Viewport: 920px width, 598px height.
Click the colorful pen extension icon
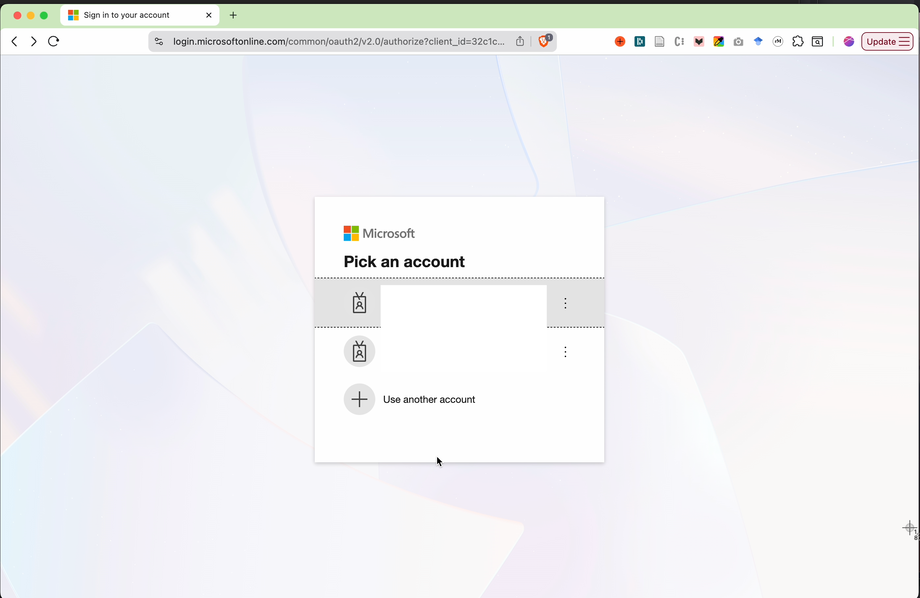(x=718, y=41)
